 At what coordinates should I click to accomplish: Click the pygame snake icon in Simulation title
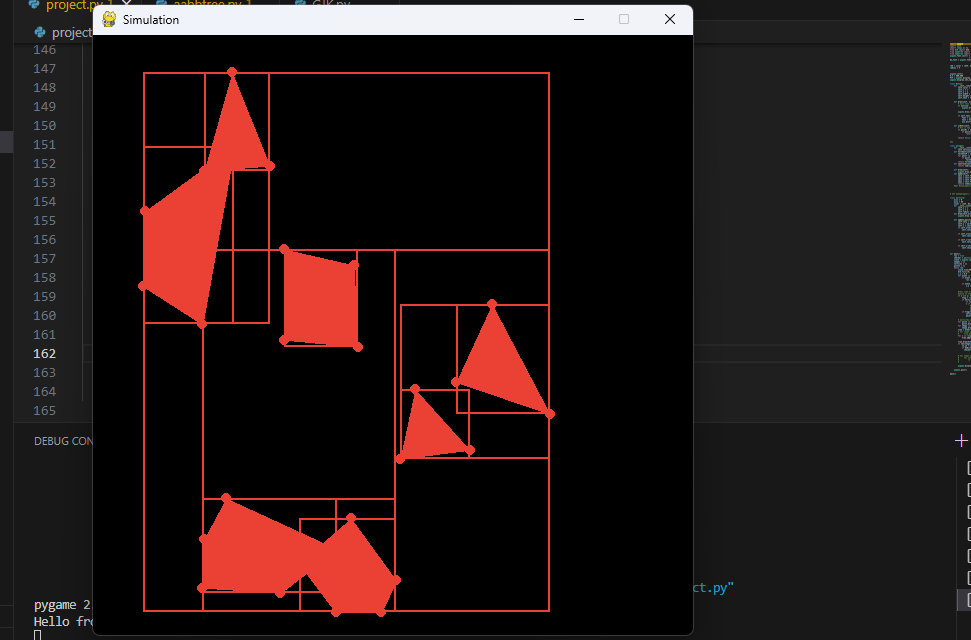[109, 19]
